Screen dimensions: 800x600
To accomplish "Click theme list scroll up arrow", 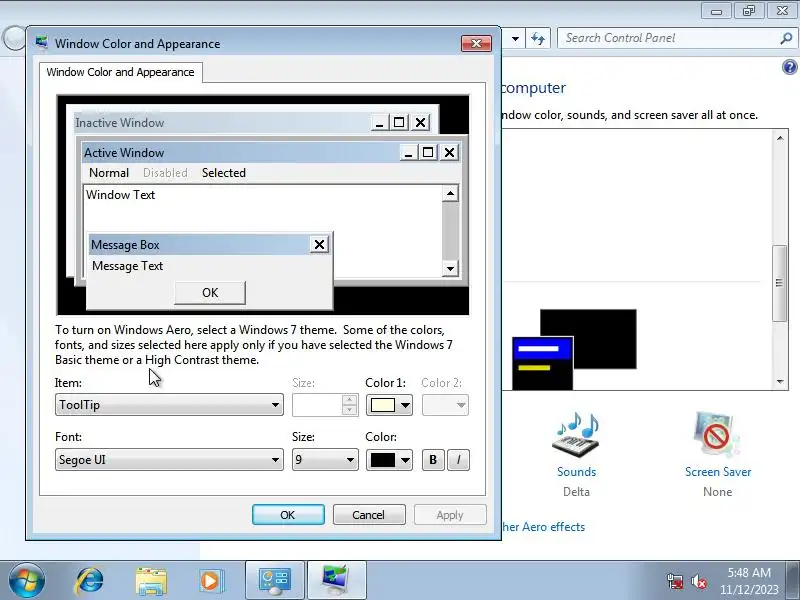I will (x=780, y=138).
